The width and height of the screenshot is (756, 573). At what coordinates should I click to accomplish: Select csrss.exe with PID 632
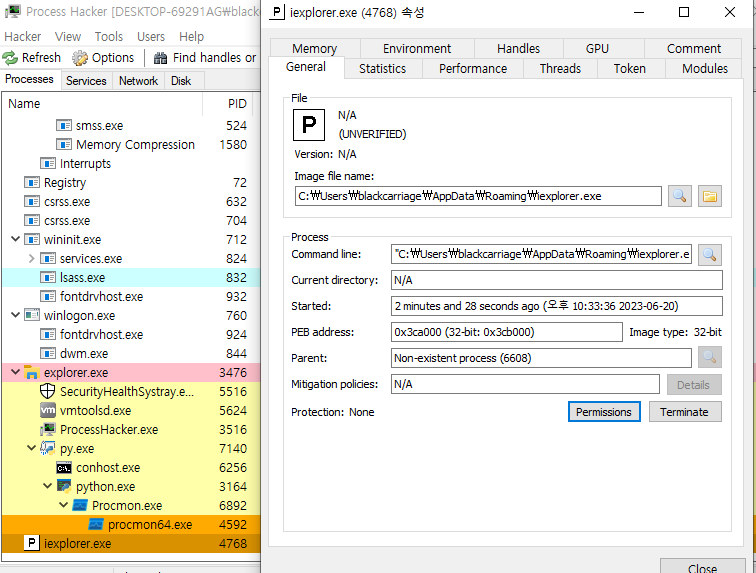(130, 202)
